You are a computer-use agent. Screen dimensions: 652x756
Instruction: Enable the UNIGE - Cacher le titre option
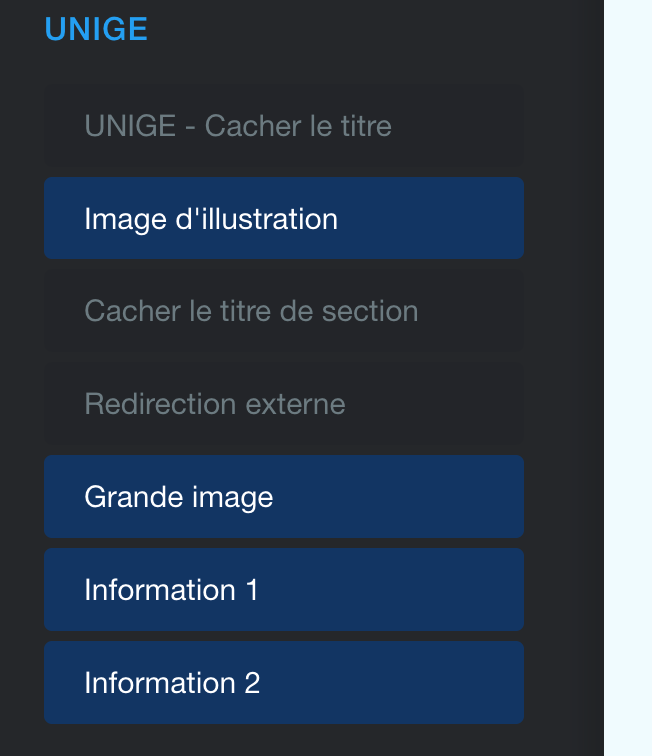(x=283, y=126)
